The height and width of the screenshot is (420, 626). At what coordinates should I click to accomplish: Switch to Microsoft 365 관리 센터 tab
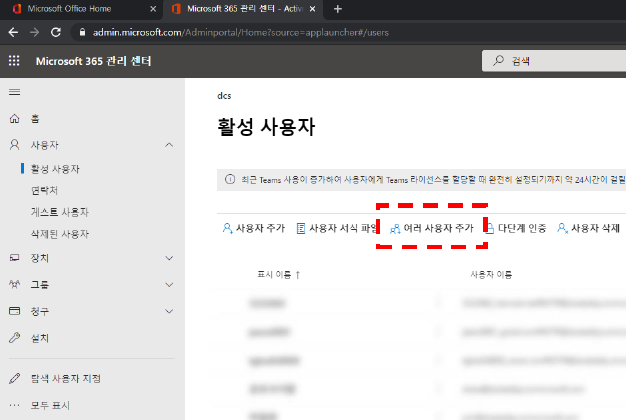(245, 9)
